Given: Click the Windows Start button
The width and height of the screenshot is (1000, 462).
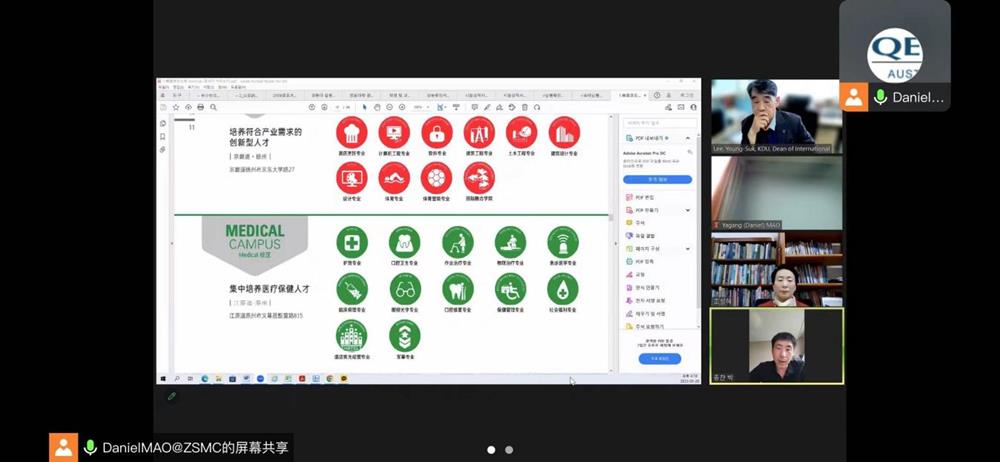Looking at the screenshot, I should click(163, 379).
